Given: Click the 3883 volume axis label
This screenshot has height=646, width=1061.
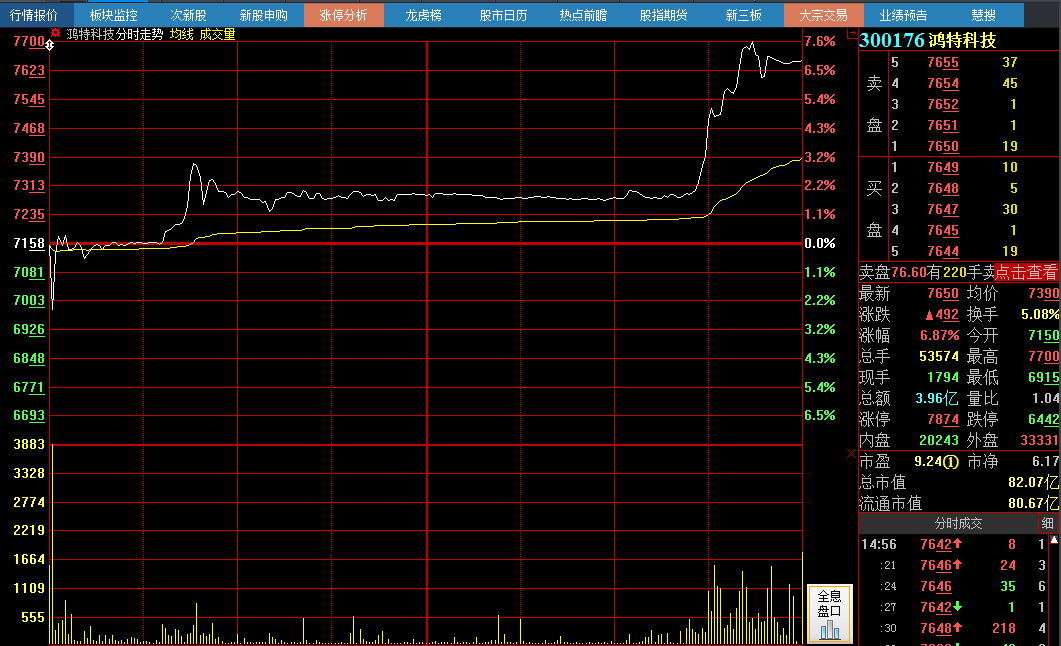Looking at the screenshot, I should [29, 444].
